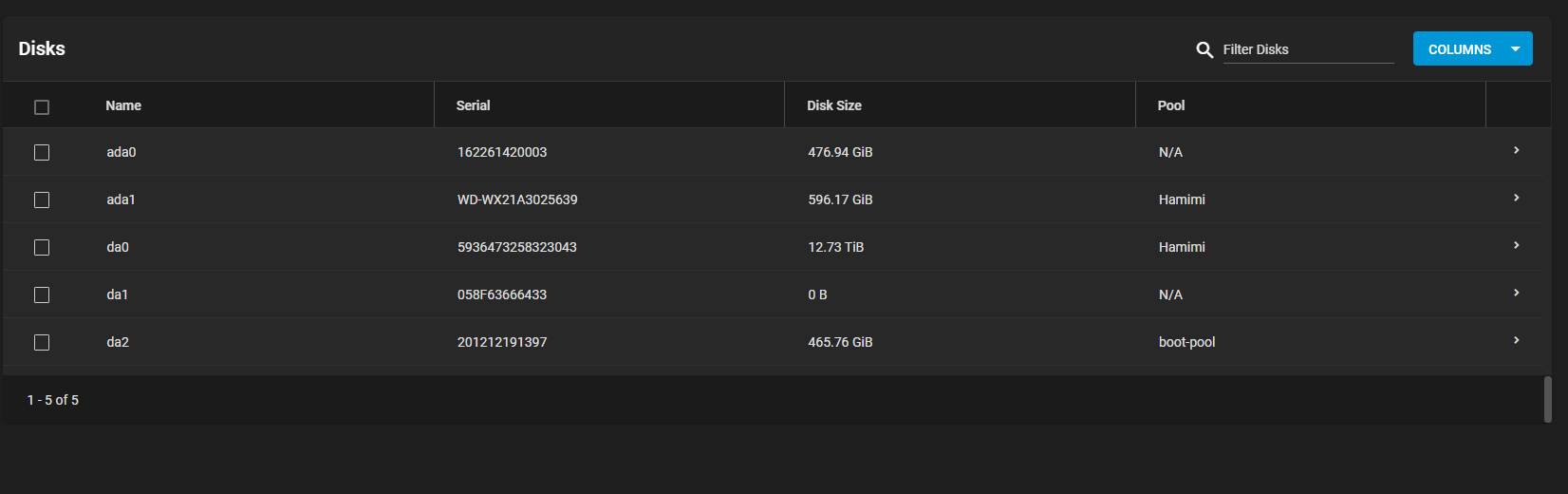Sort by the Pool column header
Image resolution: width=1568 pixels, height=494 pixels.
(1171, 105)
